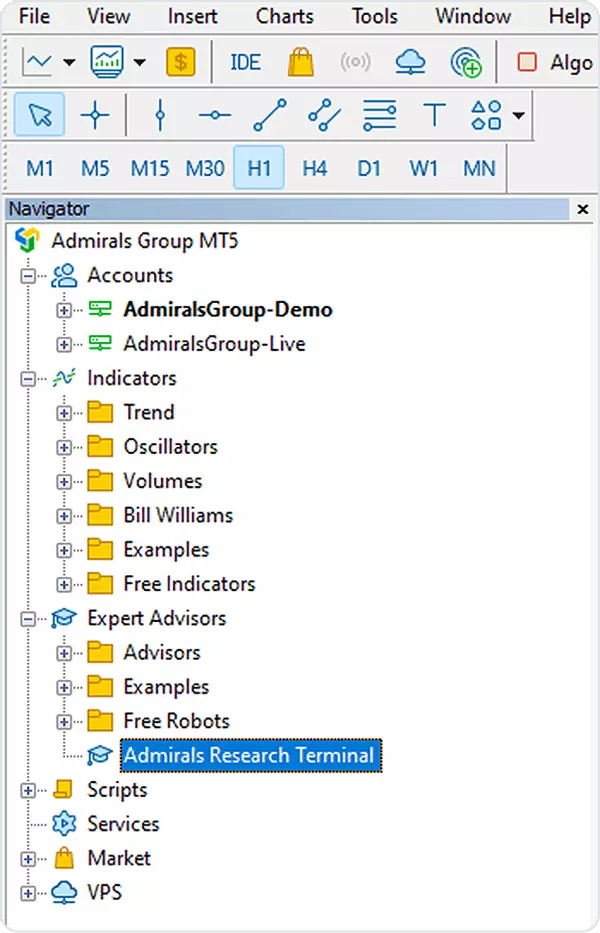Open the Help menu
600x933 pixels.
570,16
